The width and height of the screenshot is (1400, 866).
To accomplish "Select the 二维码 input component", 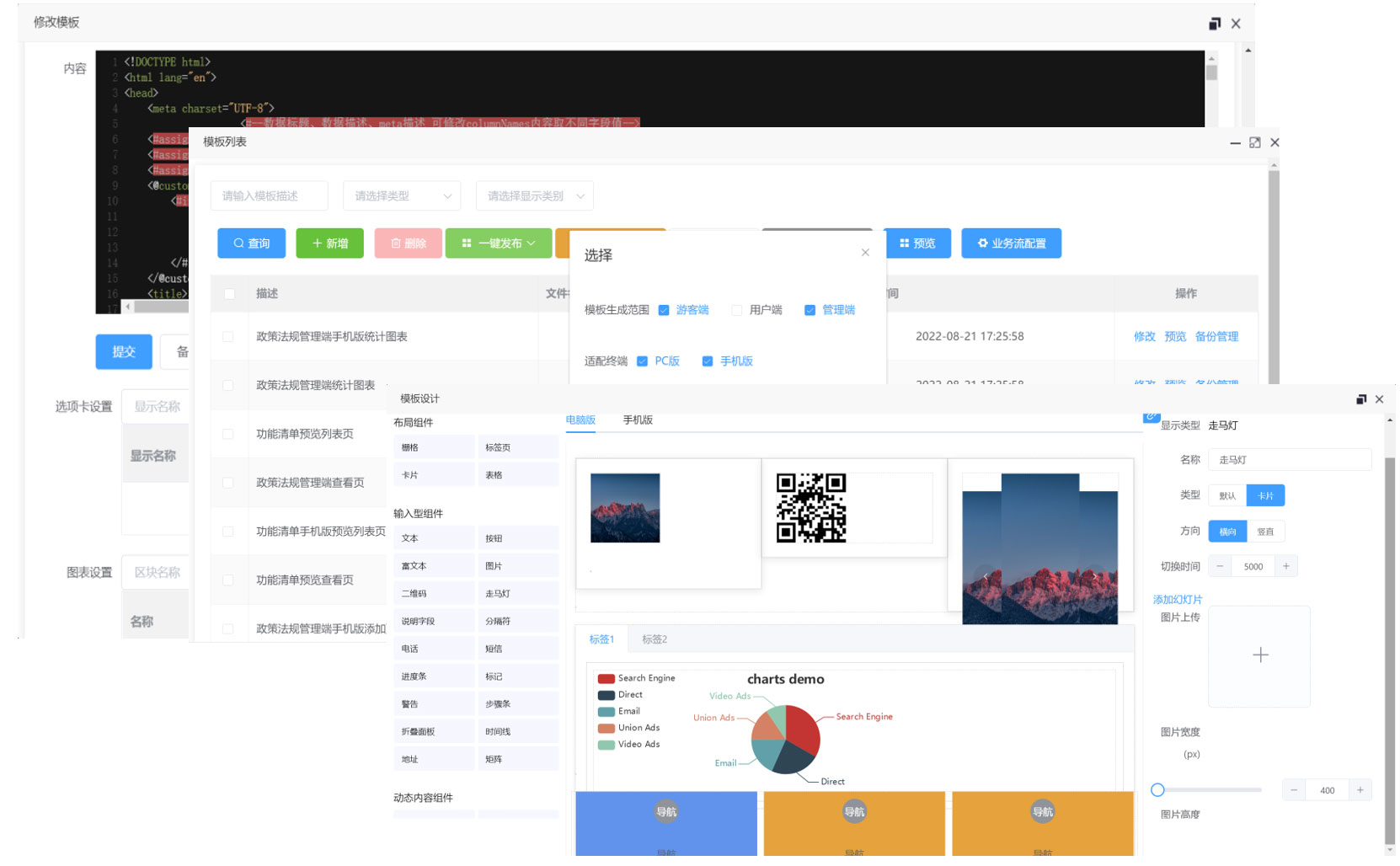I will [434, 594].
